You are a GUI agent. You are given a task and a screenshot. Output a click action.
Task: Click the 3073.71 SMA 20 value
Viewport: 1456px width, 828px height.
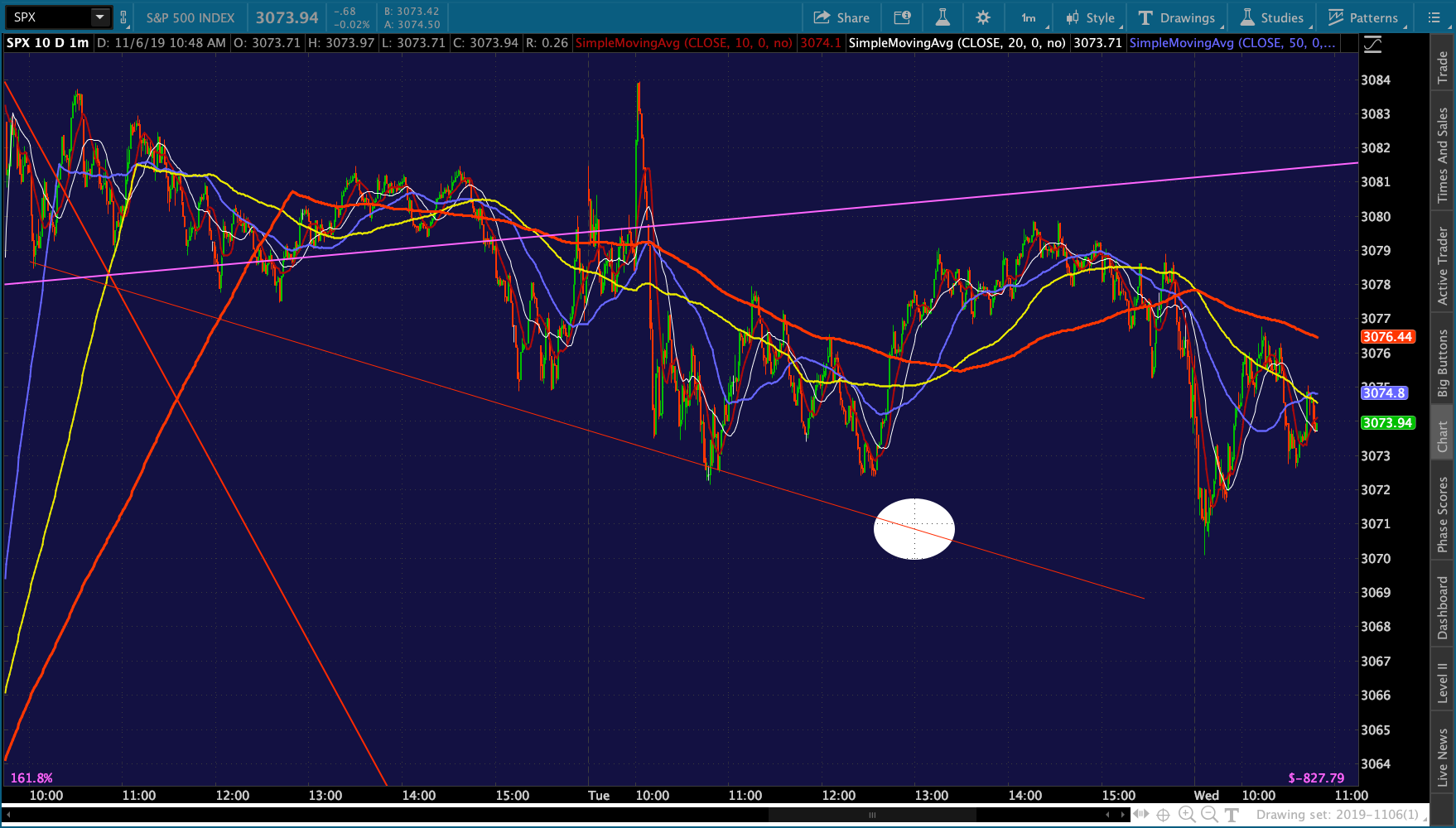point(1097,42)
